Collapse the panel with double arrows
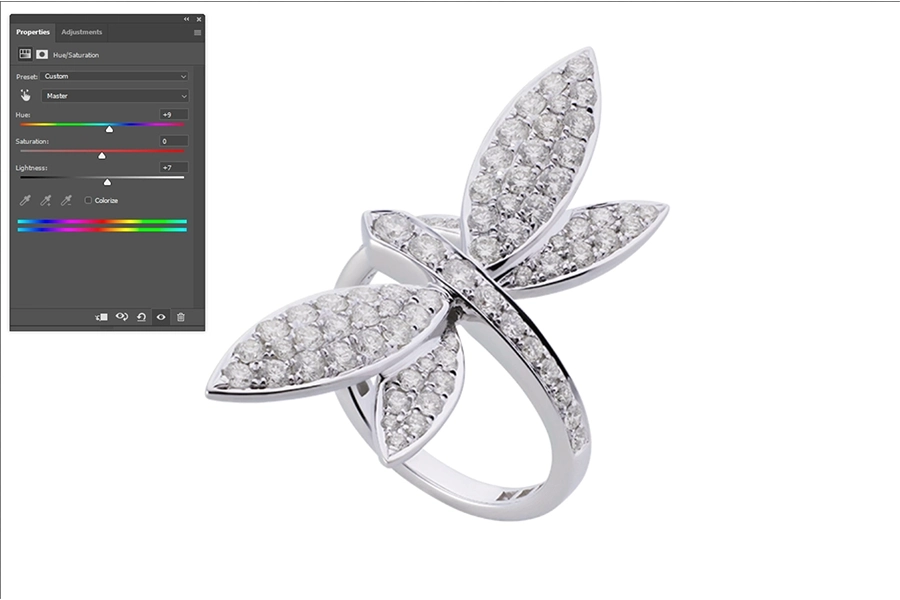Screen dimensions: 900x600 (x=186, y=19)
